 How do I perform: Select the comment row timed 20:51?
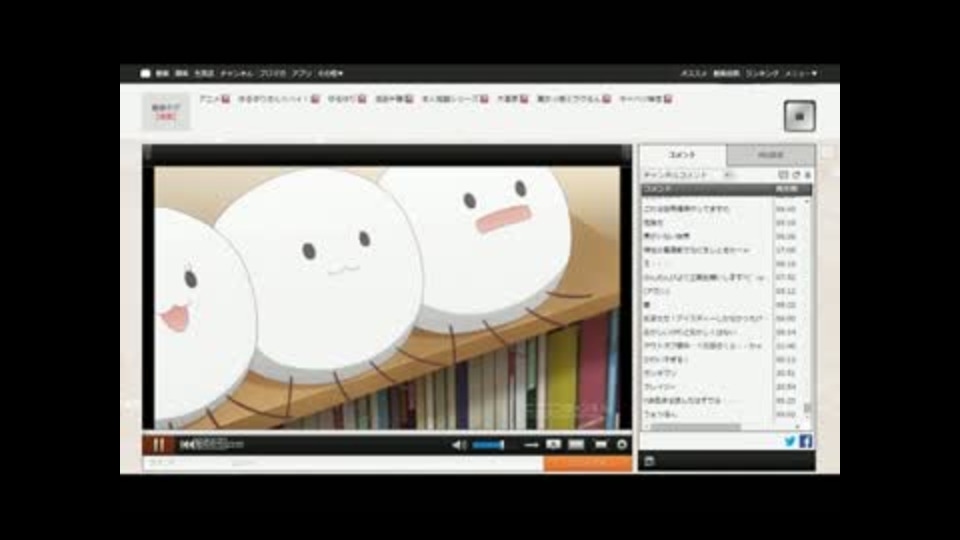click(722, 373)
